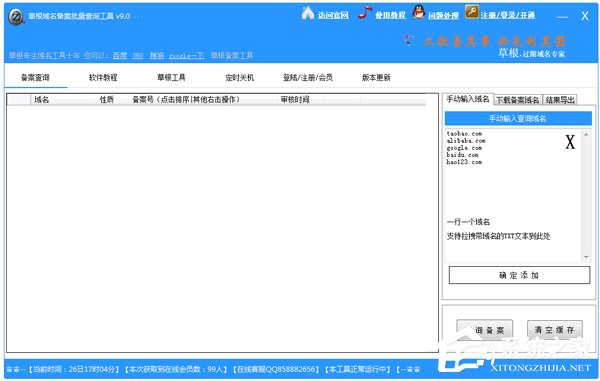Click the QQ penguin icon
Image resolution: width=600 pixels, height=381 pixels.
coord(419,12)
